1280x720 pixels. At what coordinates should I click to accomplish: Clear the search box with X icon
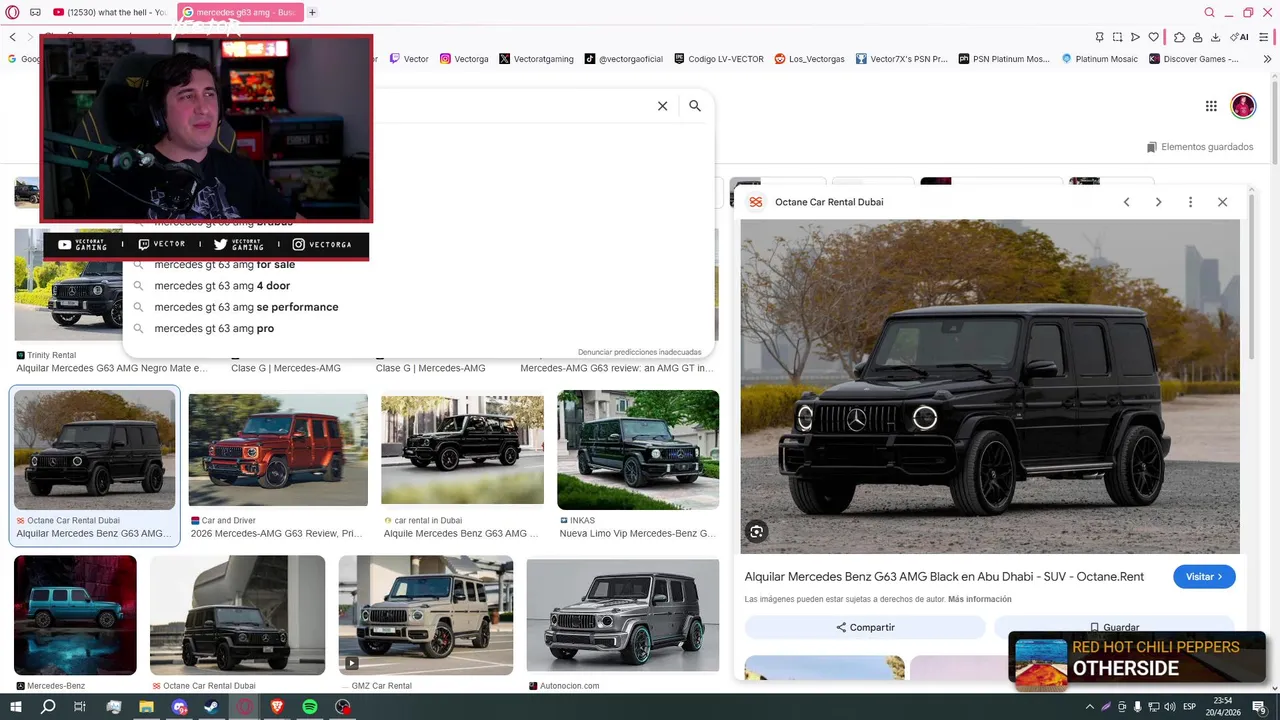click(x=662, y=106)
